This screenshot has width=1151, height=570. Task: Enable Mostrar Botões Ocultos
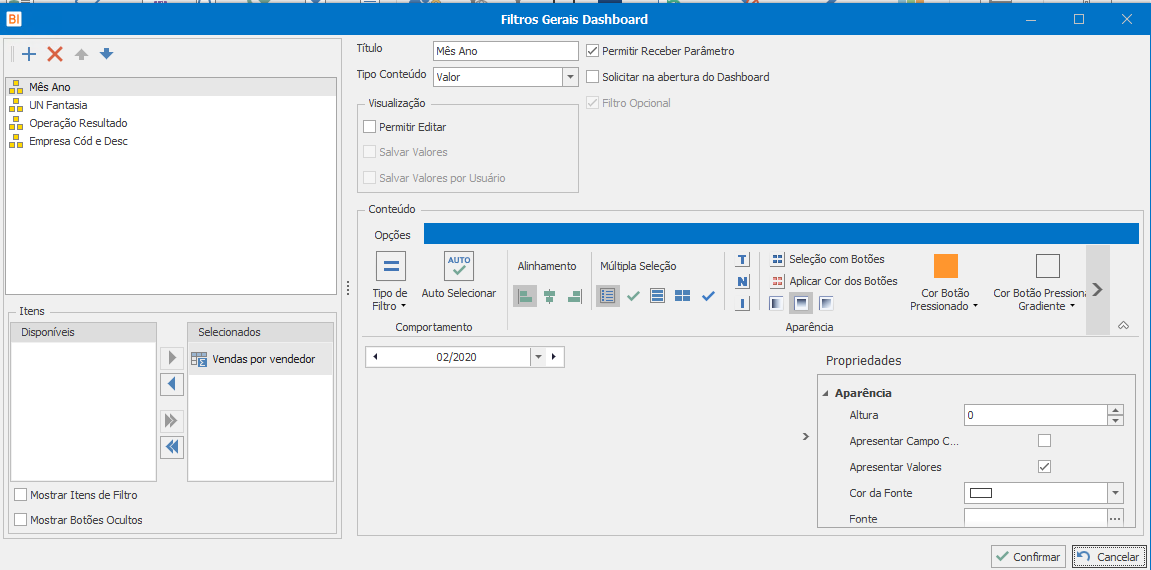coord(21,520)
